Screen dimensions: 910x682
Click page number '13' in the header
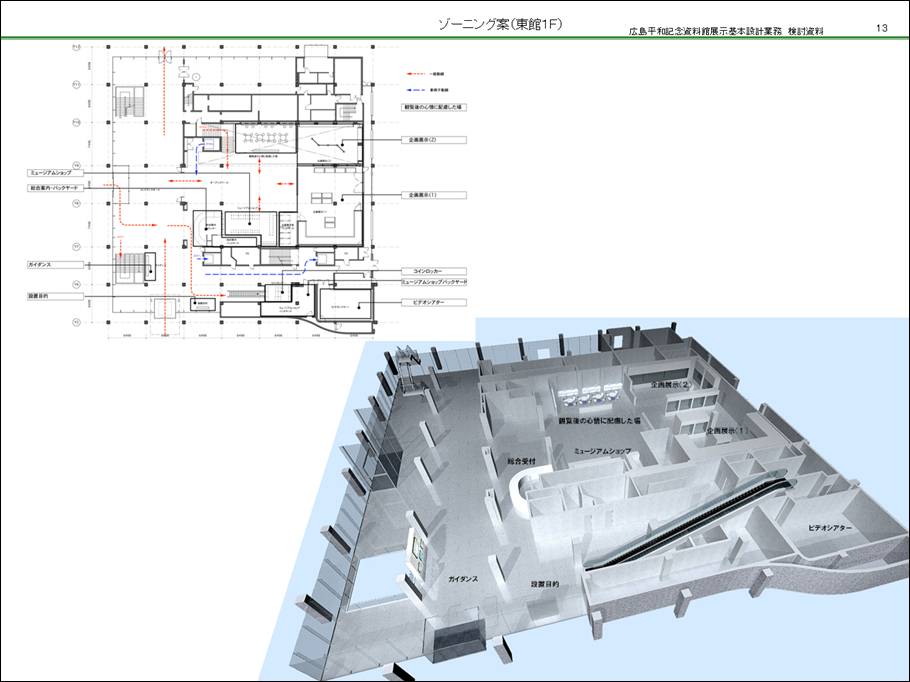tap(882, 28)
